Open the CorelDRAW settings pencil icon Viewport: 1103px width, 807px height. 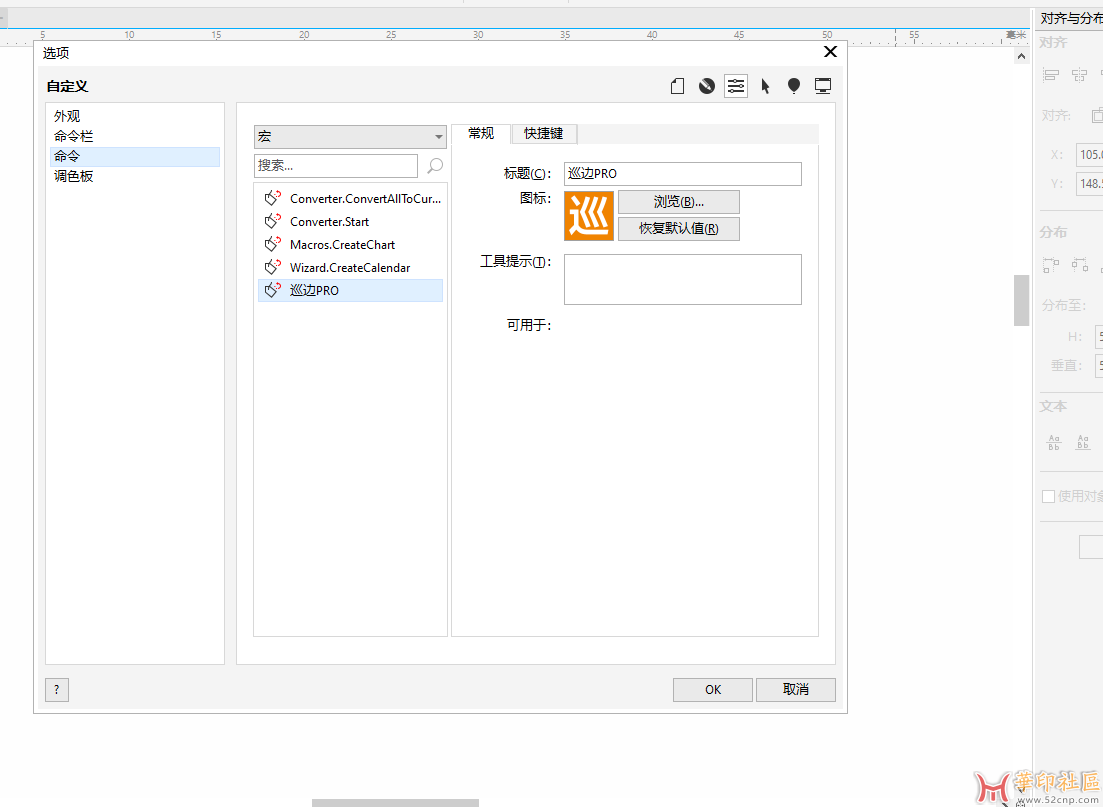point(707,86)
